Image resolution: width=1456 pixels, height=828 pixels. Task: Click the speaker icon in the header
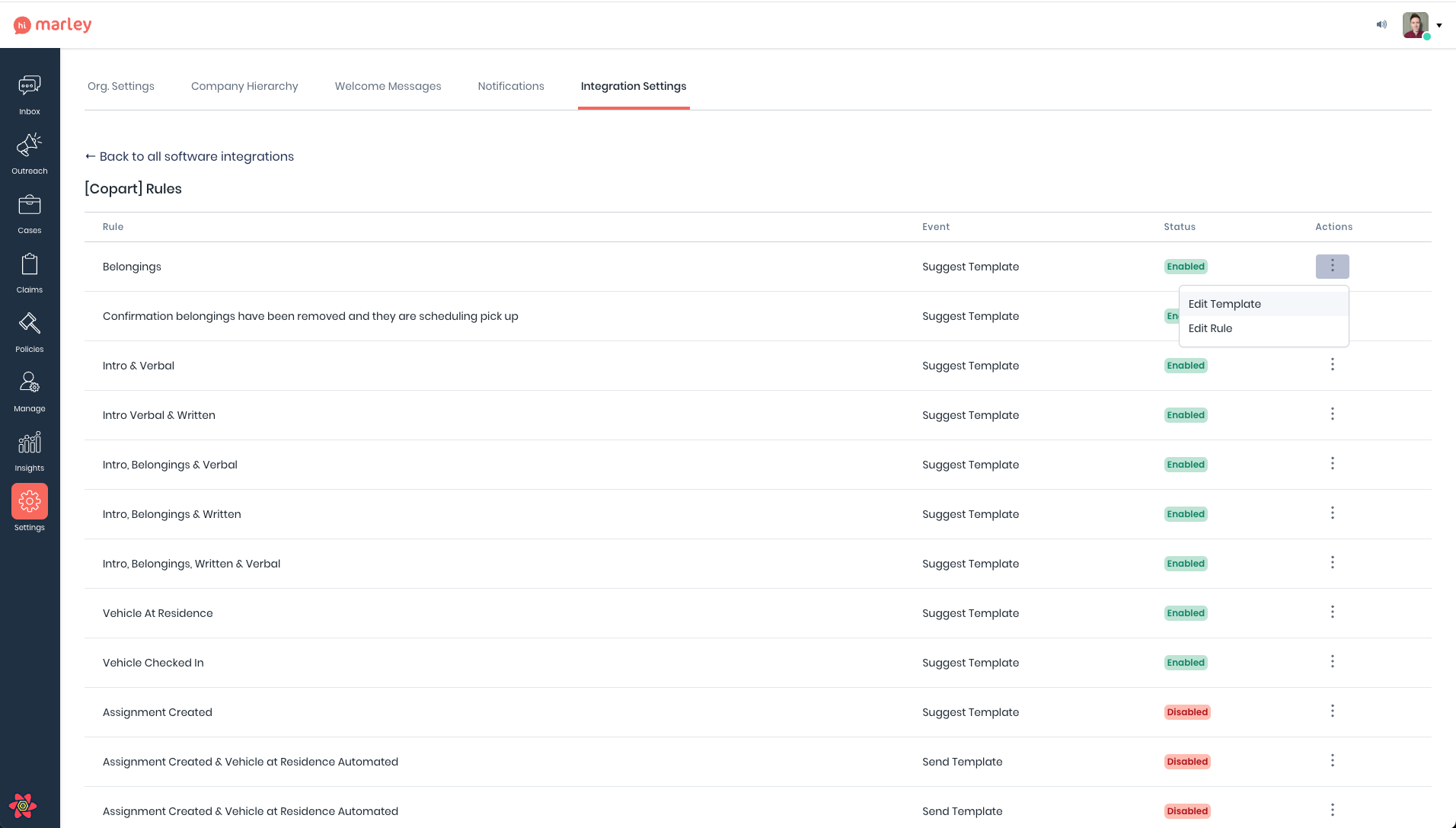coord(1381,24)
